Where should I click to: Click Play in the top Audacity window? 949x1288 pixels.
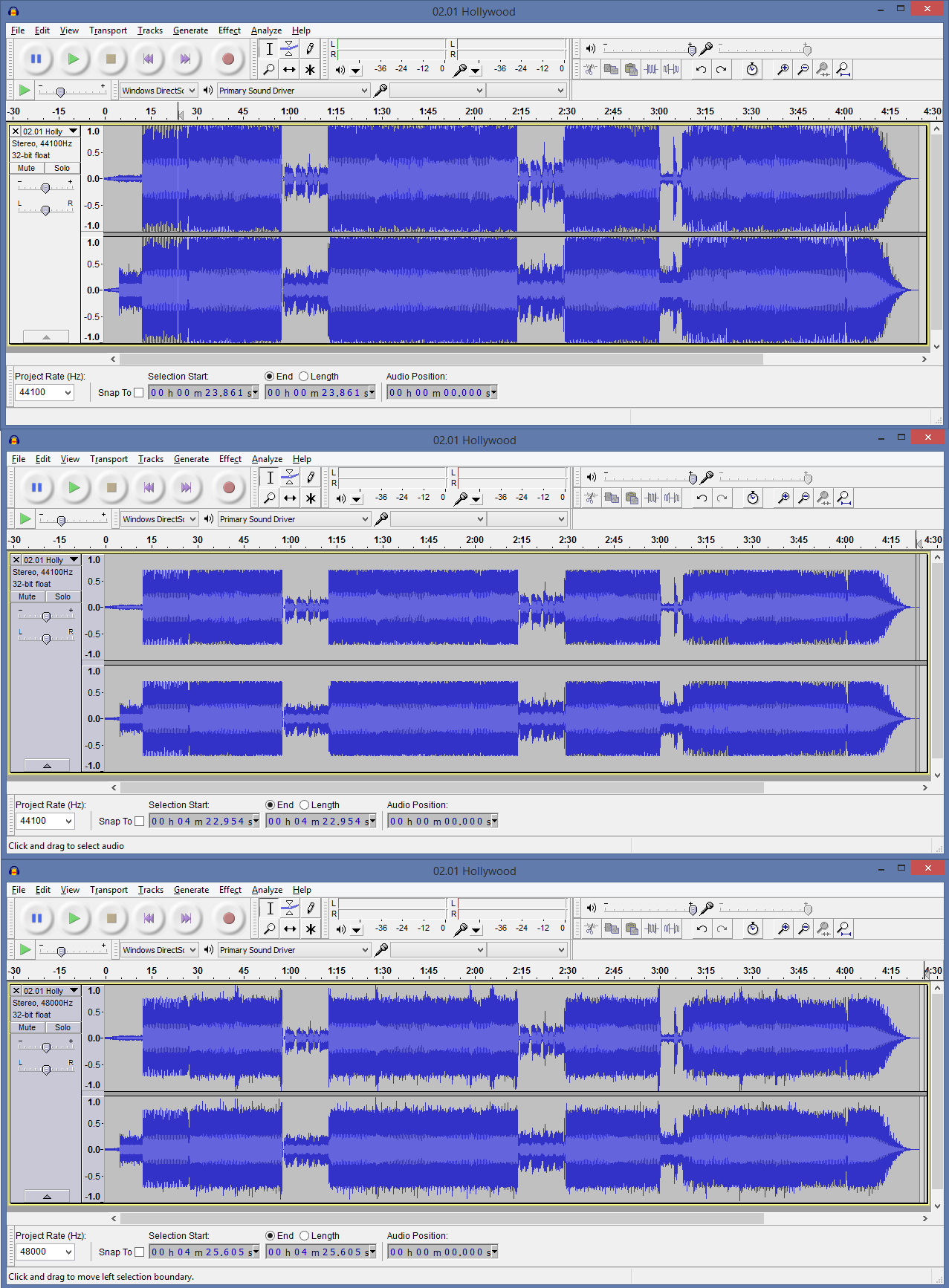(74, 59)
